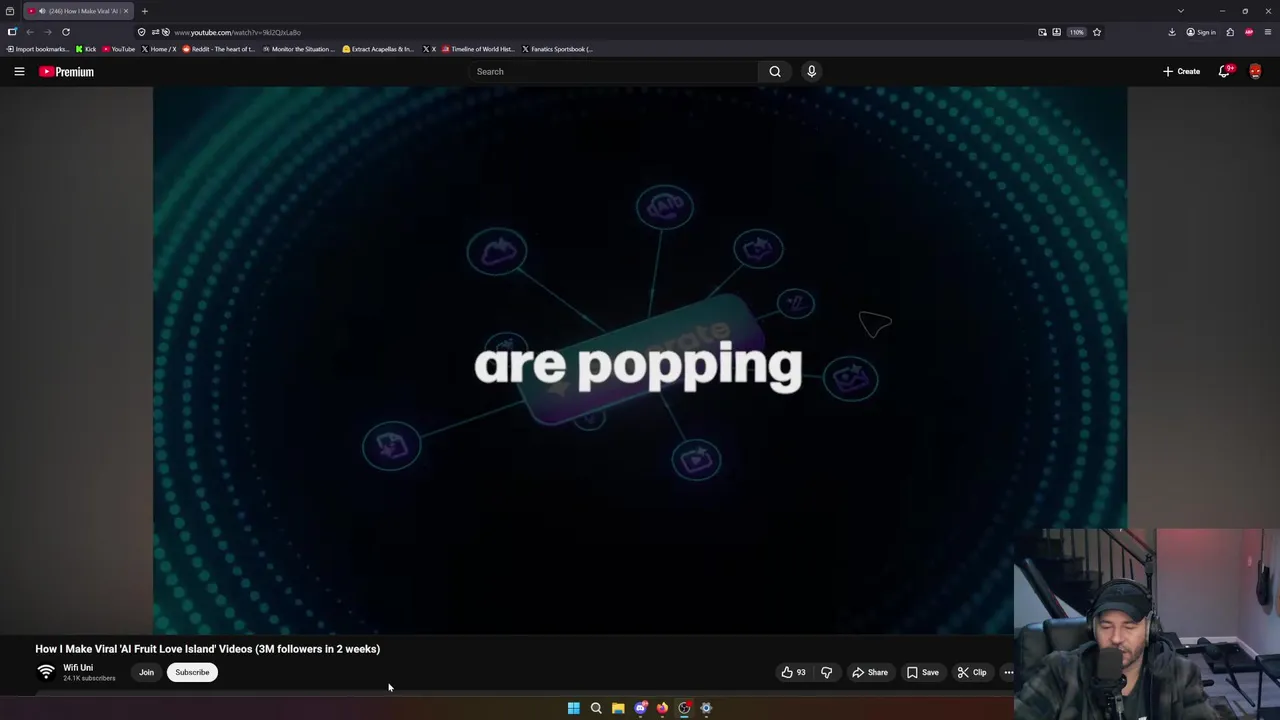Open Import bookmarks bookmark item
The image size is (1280, 720).
[38, 49]
